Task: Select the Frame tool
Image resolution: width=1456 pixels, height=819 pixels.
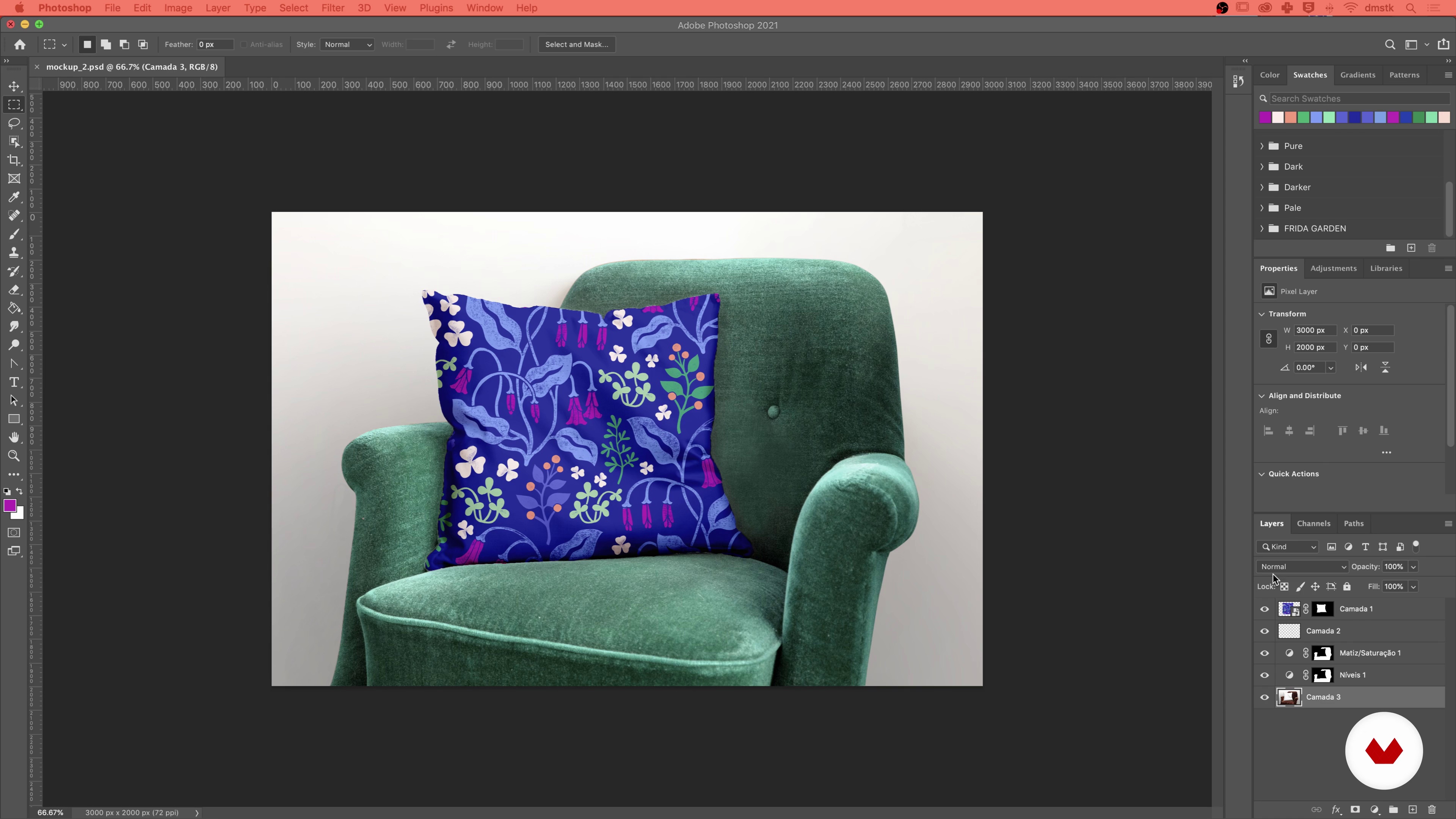Action: point(14,179)
